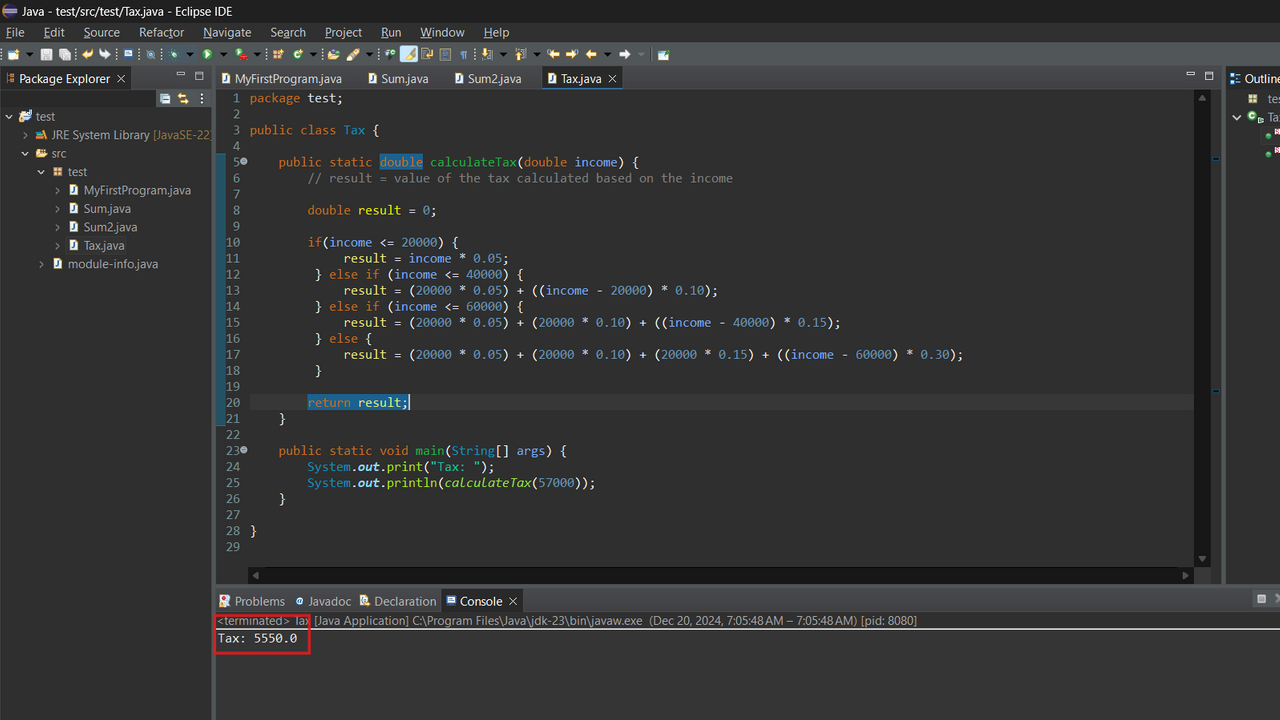Close the Package Explorer view
The width and height of the screenshot is (1280, 720).
pyautogui.click(x=121, y=78)
